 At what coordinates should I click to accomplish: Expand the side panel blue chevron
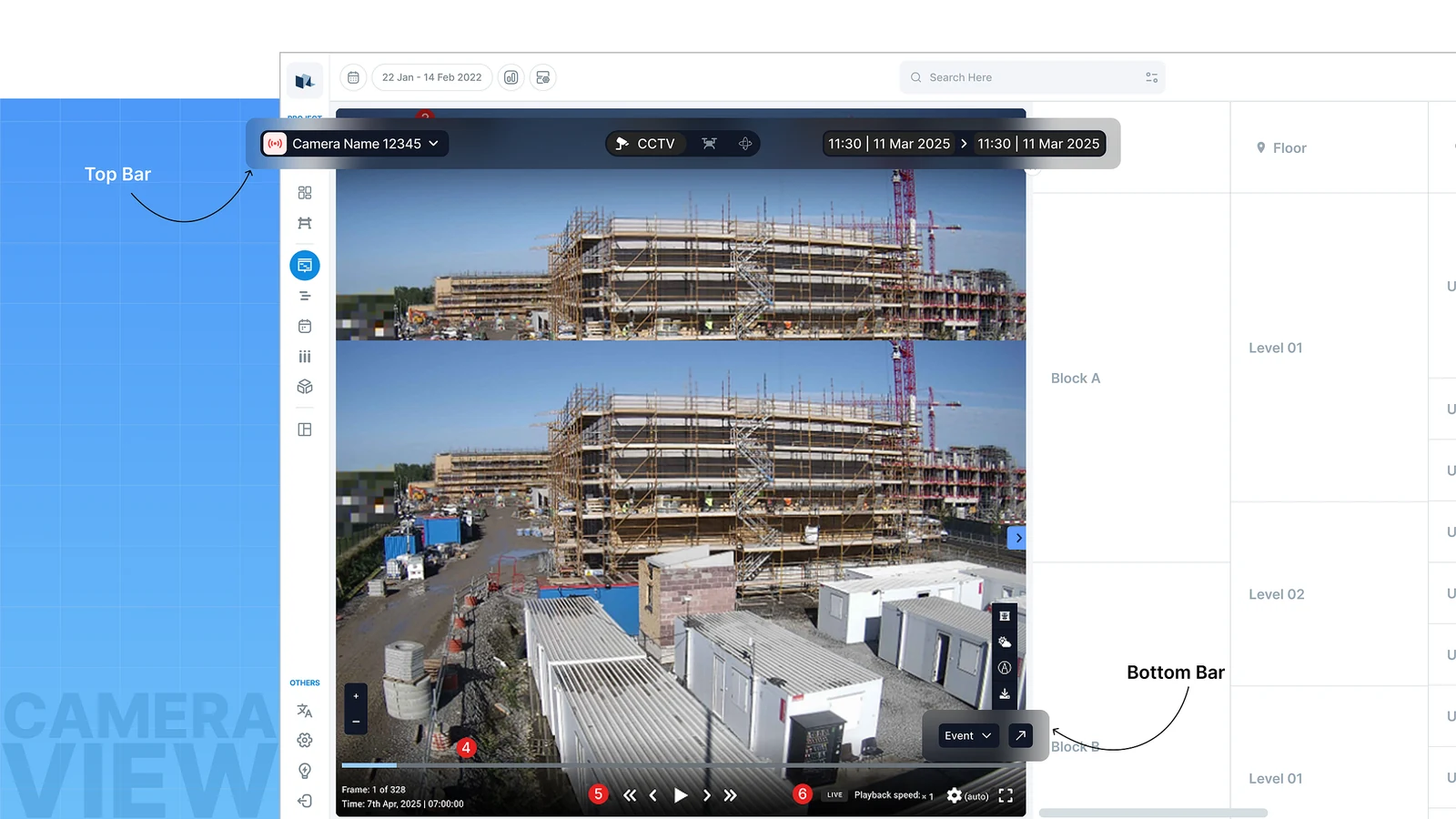(x=1017, y=538)
